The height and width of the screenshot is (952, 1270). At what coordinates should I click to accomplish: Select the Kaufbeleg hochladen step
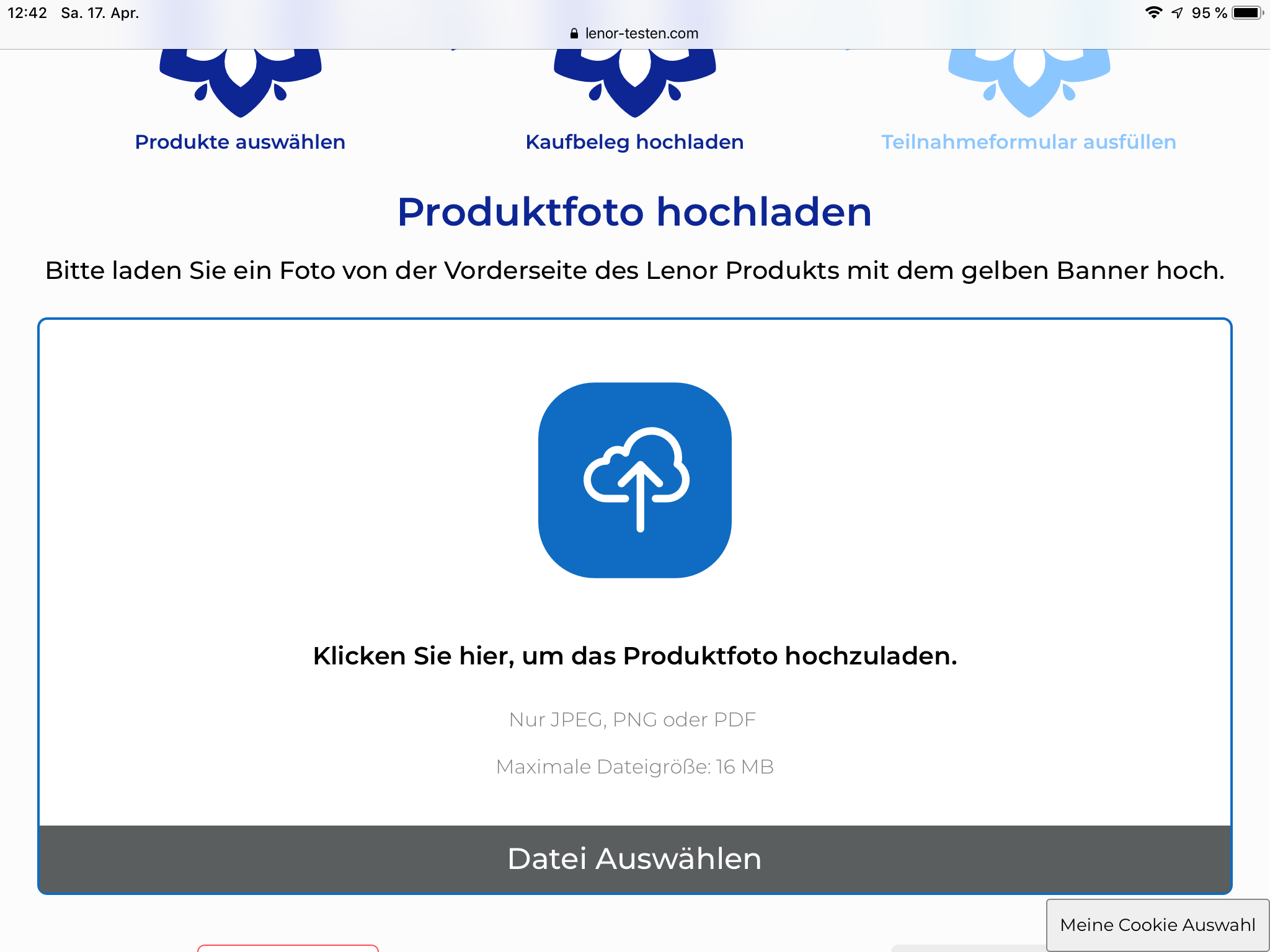[634, 142]
